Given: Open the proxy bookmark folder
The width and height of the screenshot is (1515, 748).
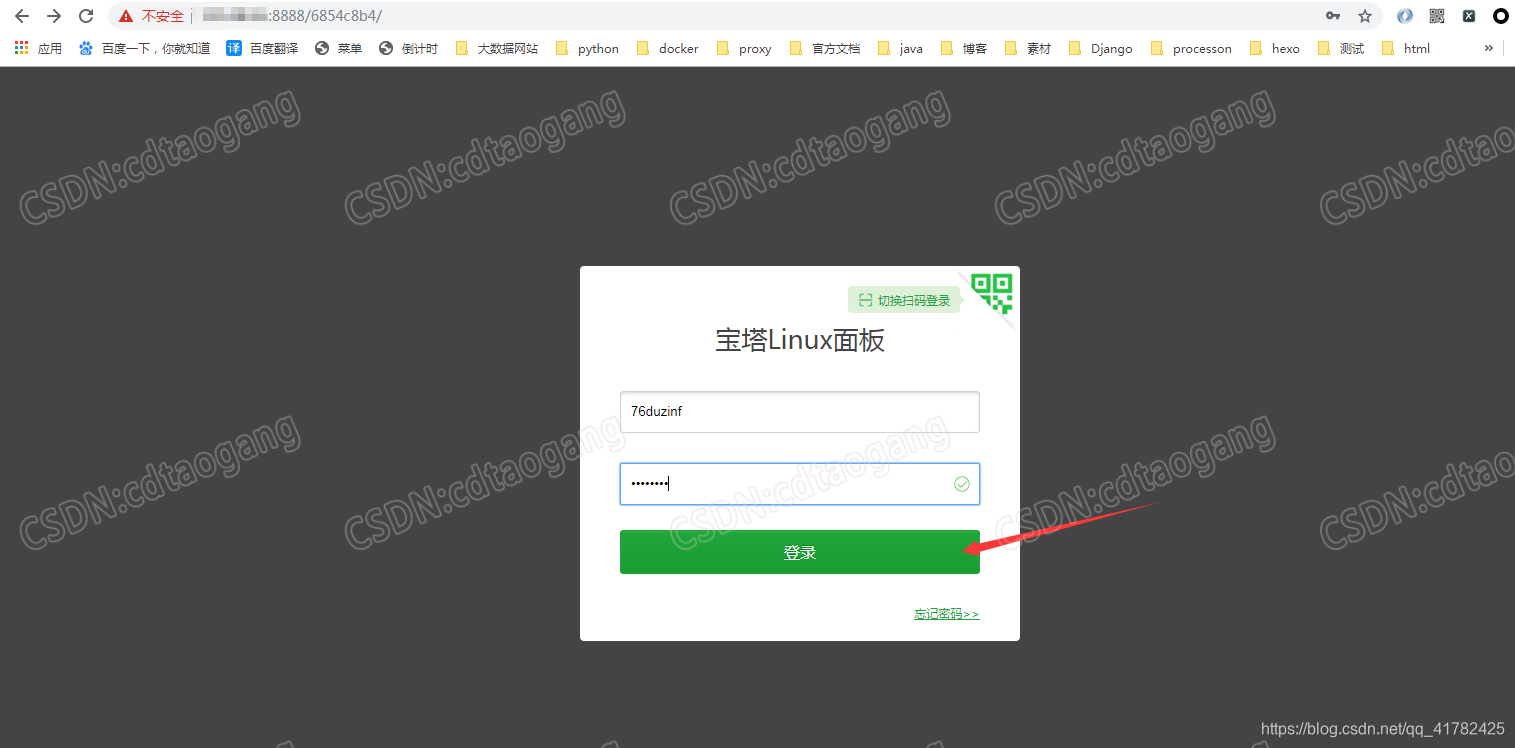Looking at the screenshot, I should click(x=744, y=48).
